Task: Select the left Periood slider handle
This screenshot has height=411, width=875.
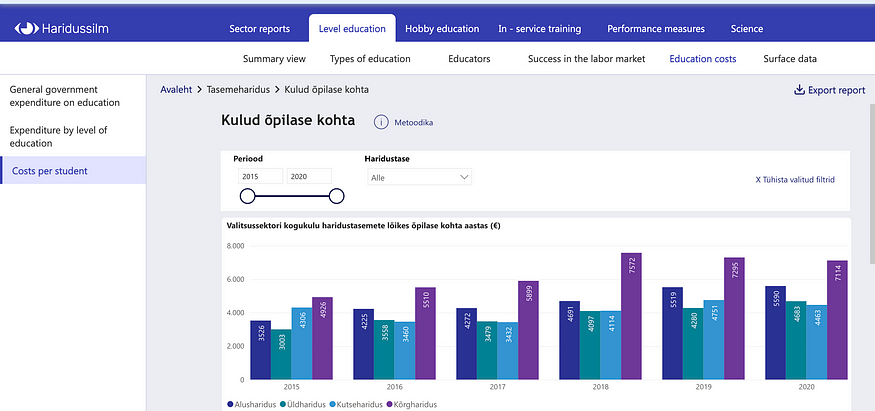Action: pos(247,196)
